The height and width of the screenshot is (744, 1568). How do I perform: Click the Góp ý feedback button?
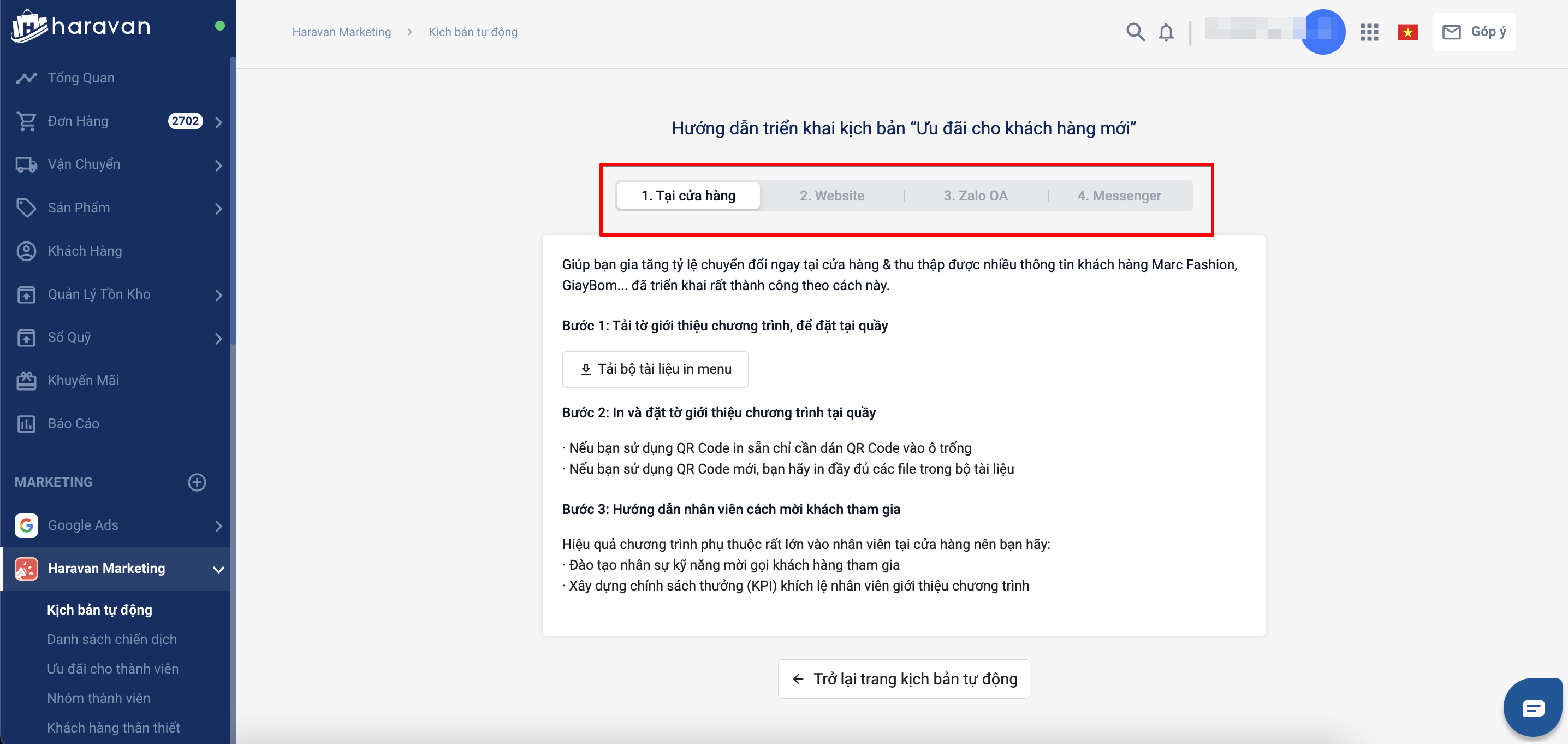pyautogui.click(x=1474, y=32)
